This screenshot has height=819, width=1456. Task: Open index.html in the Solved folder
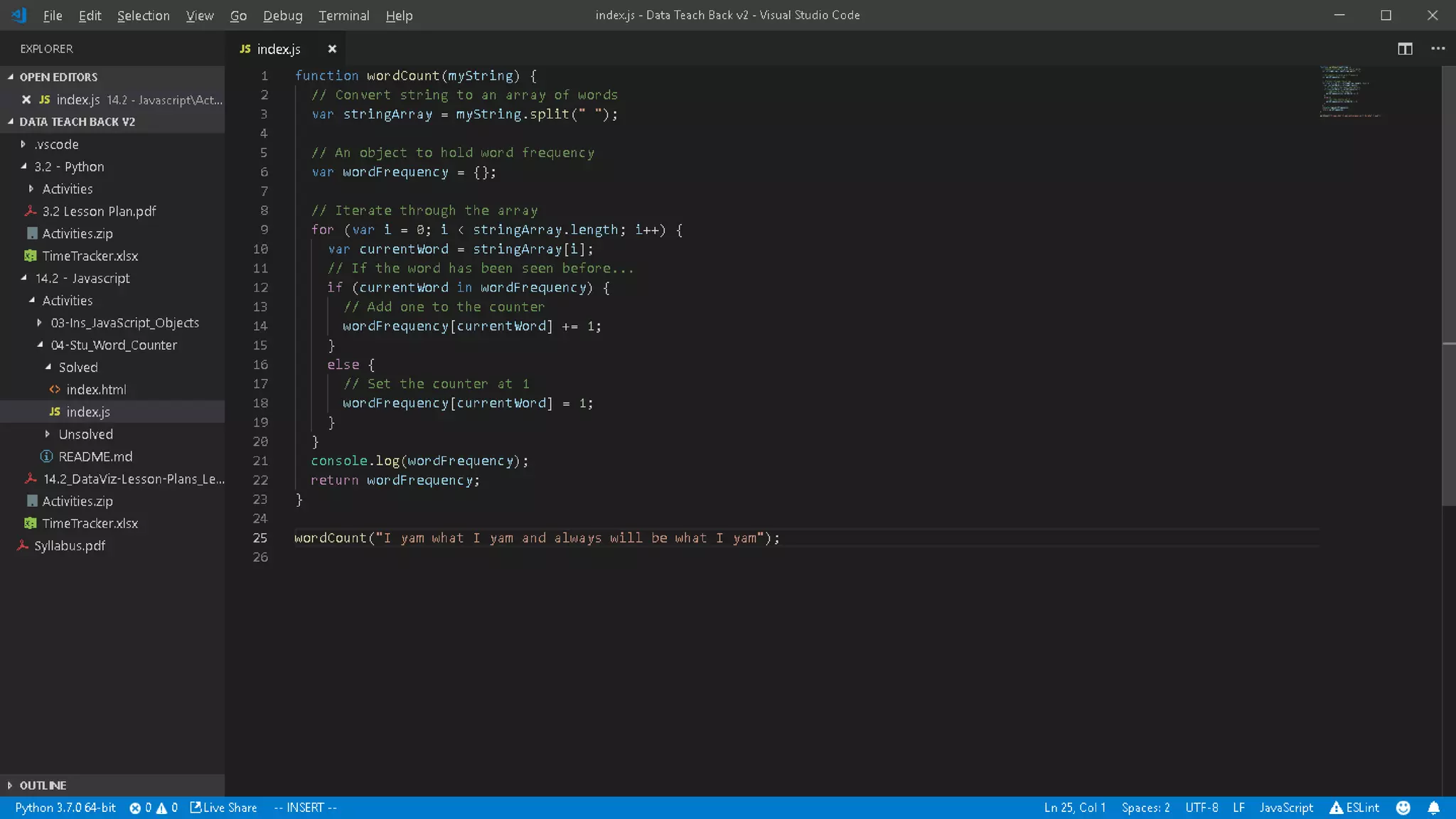pyautogui.click(x=96, y=390)
